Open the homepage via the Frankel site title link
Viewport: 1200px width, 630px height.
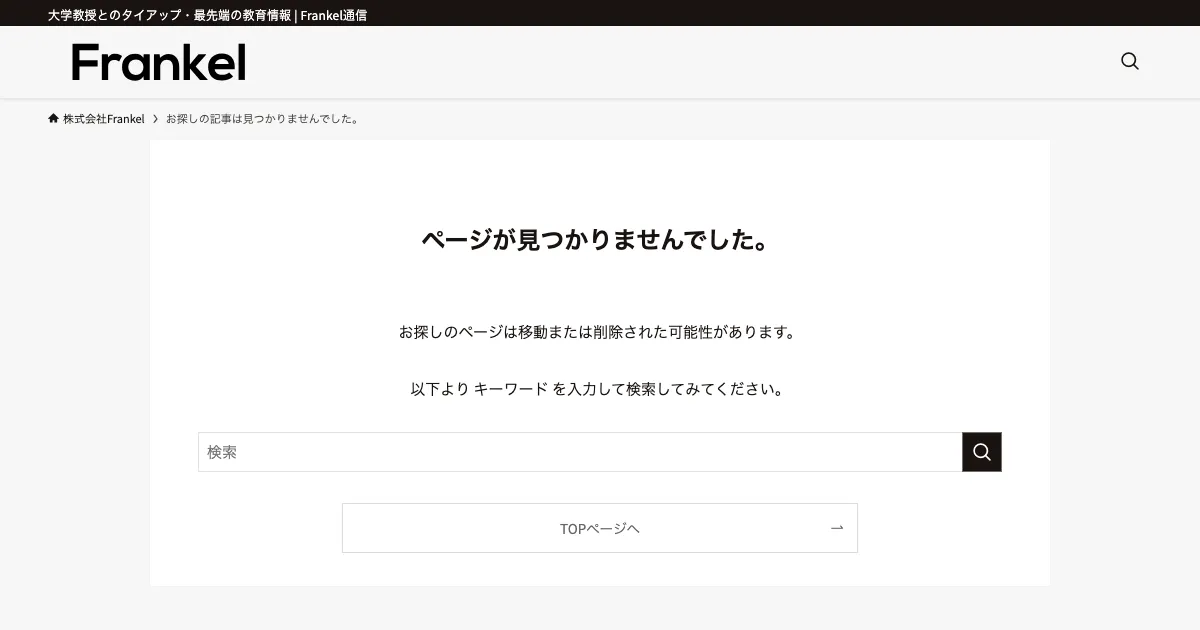tap(157, 62)
